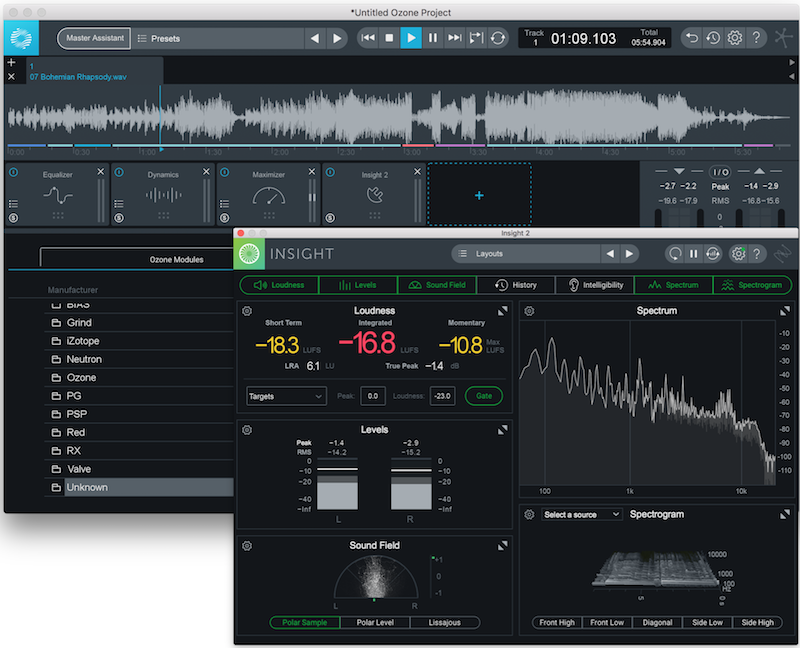Open the Equalizer module preset list icon
The image size is (800, 648).
(14, 204)
